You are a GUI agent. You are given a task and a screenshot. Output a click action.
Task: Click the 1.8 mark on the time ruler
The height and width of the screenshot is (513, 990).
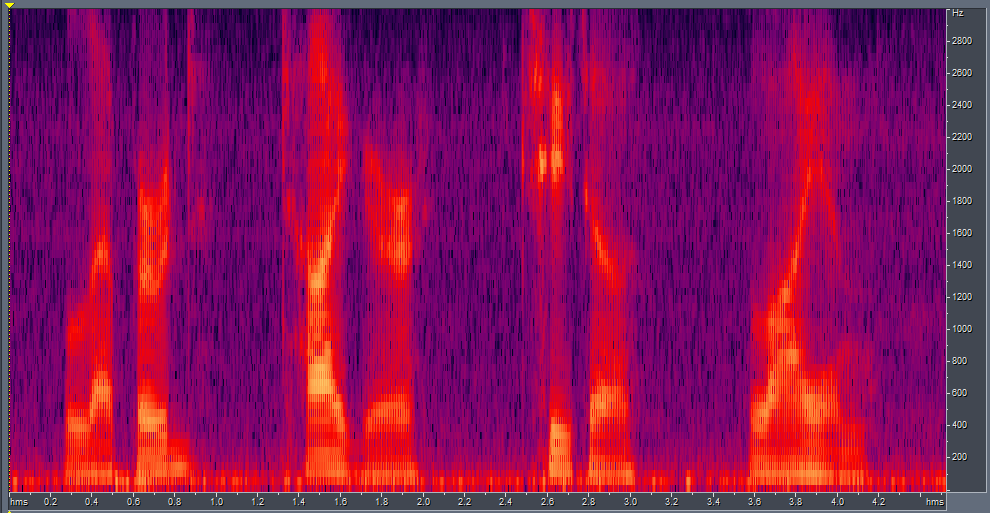[x=381, y=502]
